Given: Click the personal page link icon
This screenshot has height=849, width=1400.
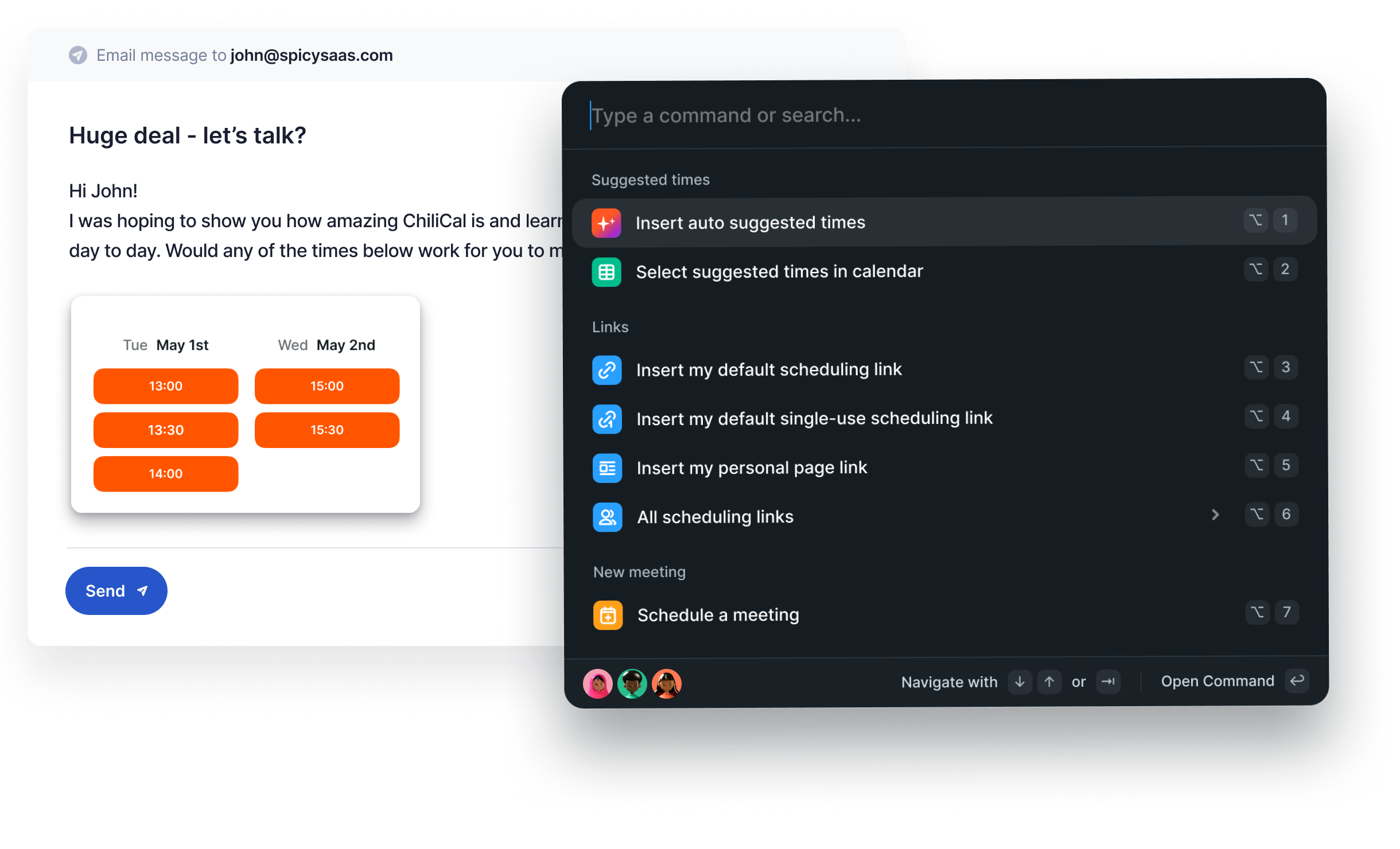Looking at the screenshot, I should 607,468.
